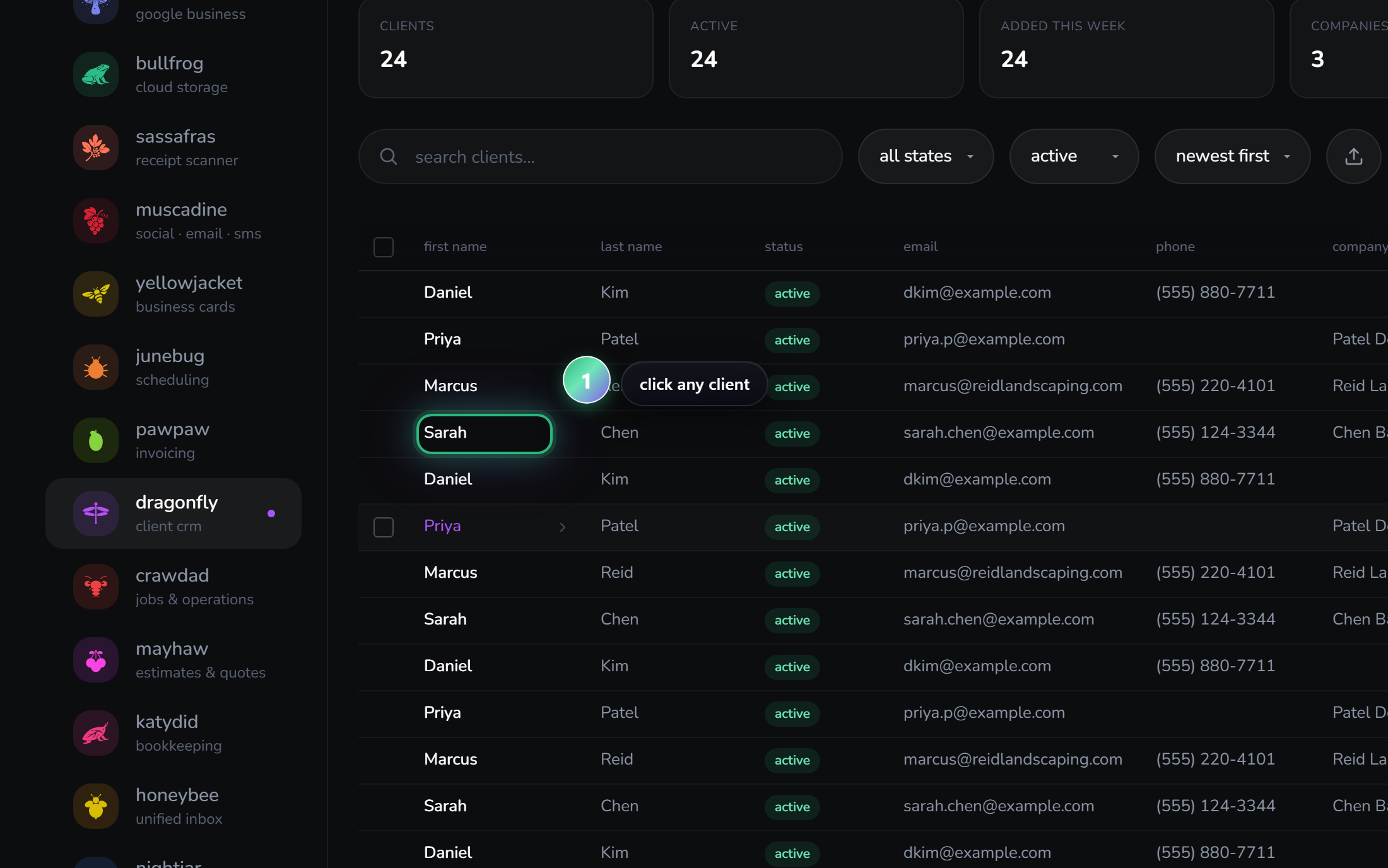Click the email column header
This screenshot has width=1388, height=868.
(920, 247)
